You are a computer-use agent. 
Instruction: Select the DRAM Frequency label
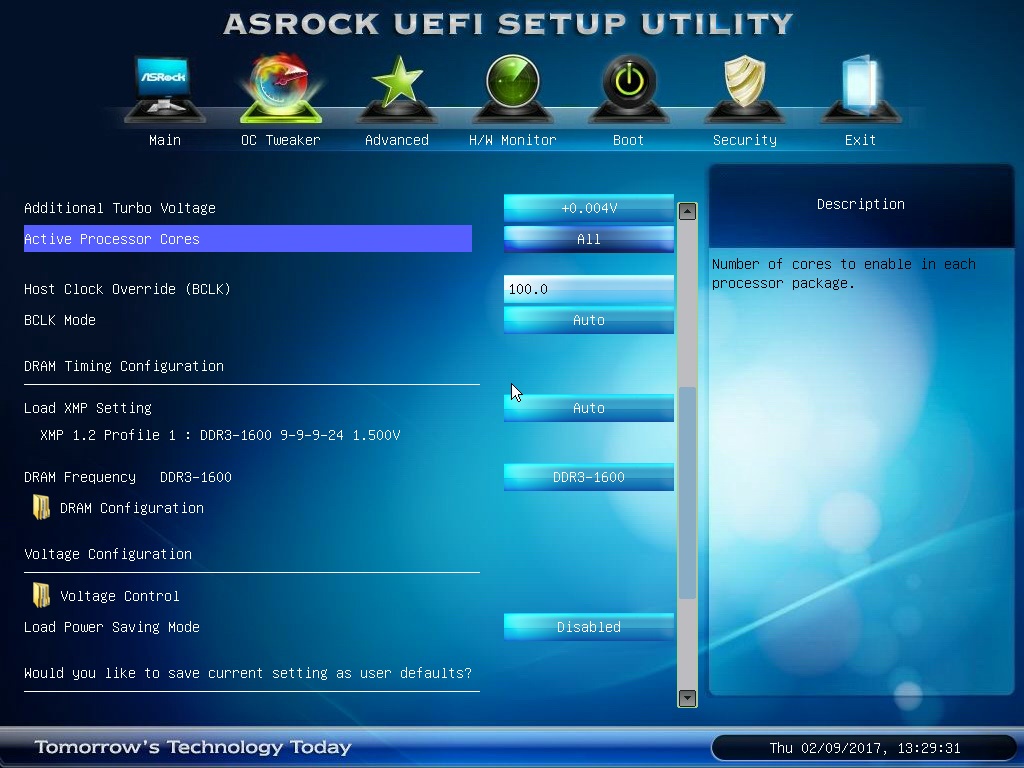[80, 477]
